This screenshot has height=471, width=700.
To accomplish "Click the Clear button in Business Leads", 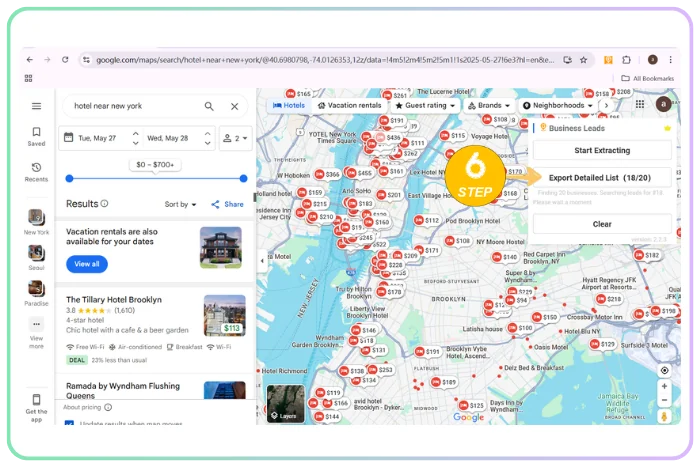I will (602, 224).
